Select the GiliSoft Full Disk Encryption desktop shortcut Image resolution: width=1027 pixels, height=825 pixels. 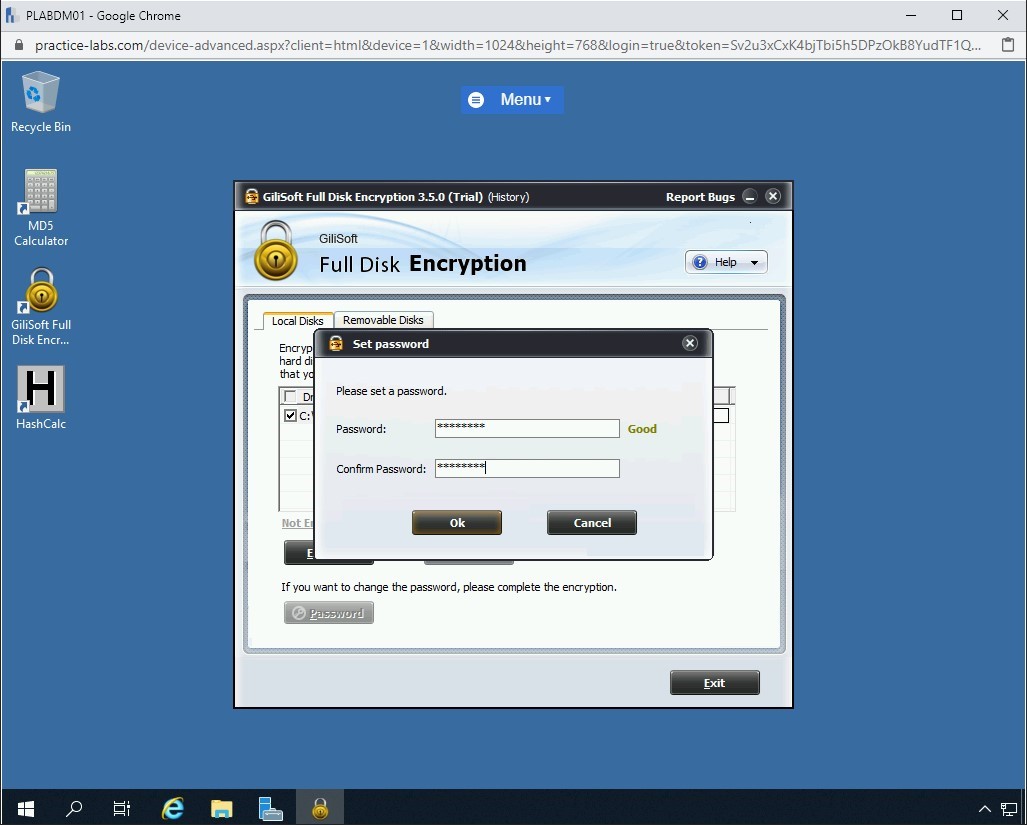pos(41,305)
